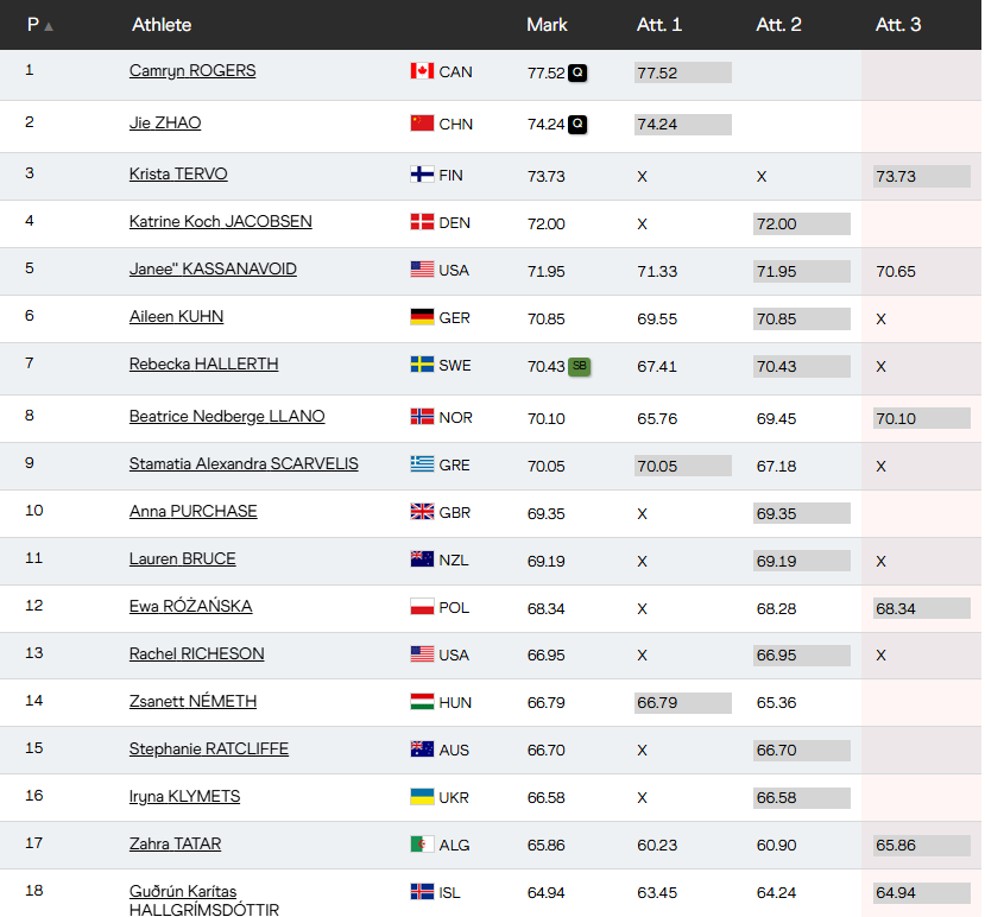The image size is (985, 917).
Task: Open Katrine Koch JACOBSEN profile
Action: 220,222
